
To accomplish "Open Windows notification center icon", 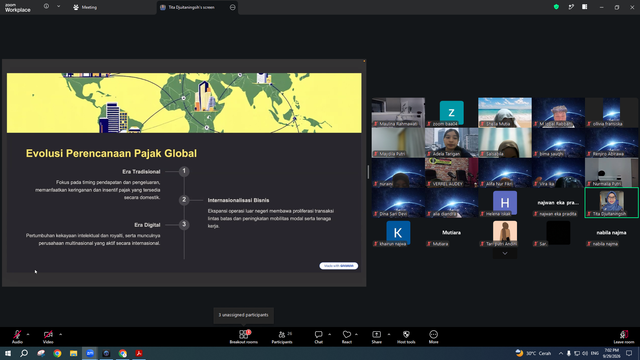I will tap(629, 353).
